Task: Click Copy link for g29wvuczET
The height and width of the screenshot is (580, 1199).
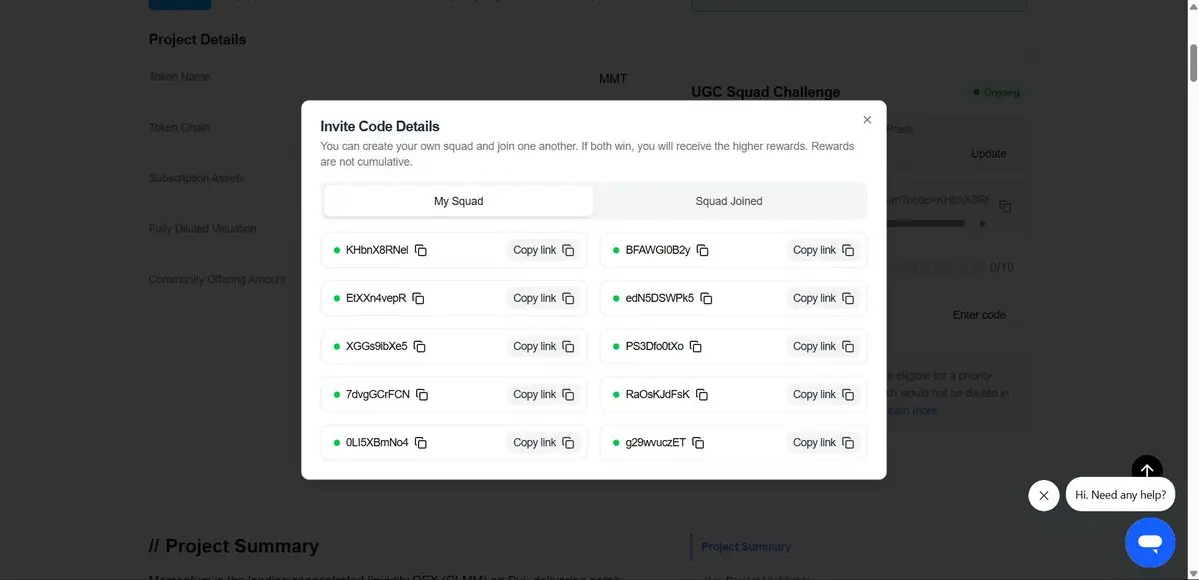Action: (823, 442)
